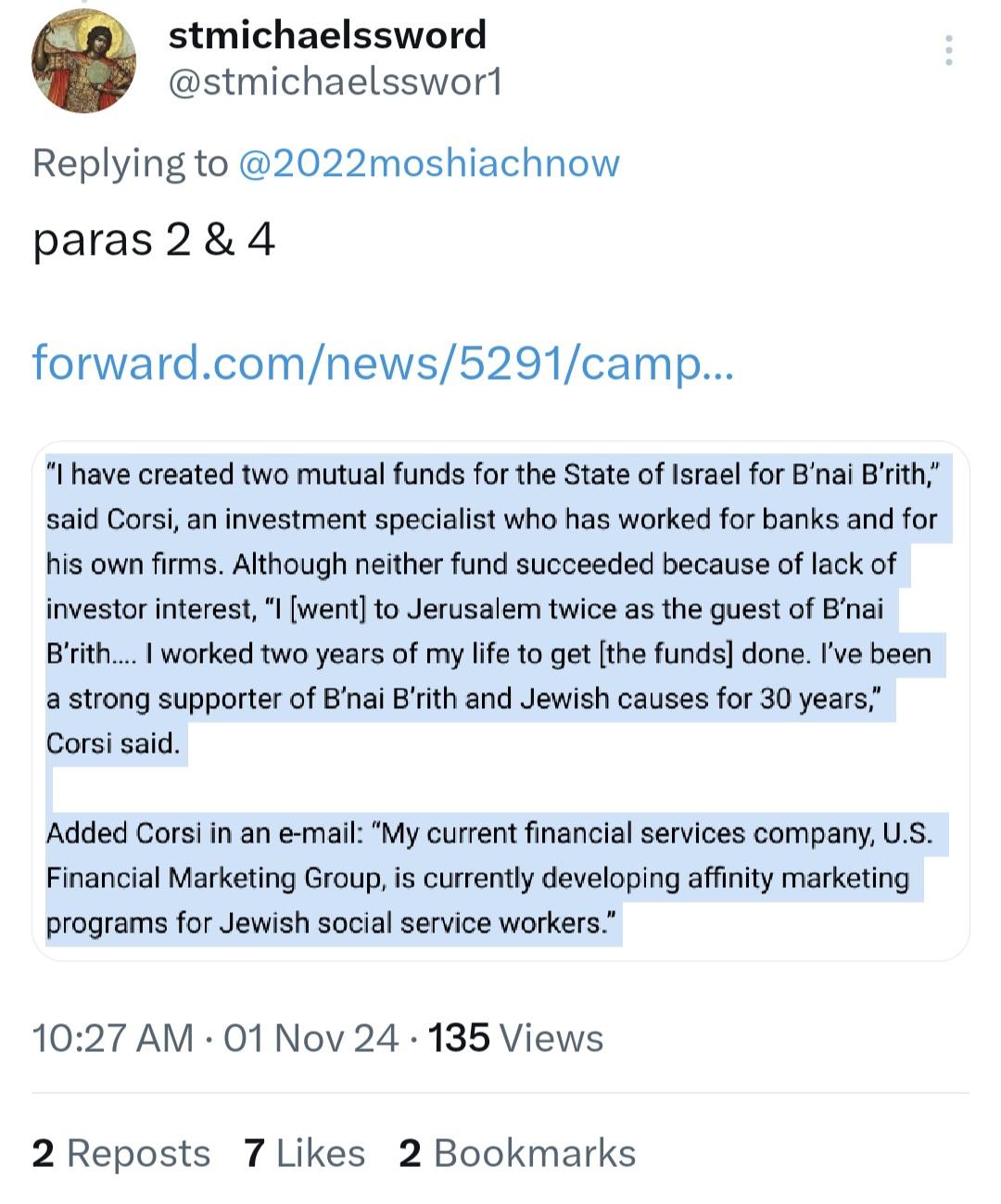Open the three-dot more options menu
Viewport: 1001px width, 1204px height.
(x=948, y=50)
